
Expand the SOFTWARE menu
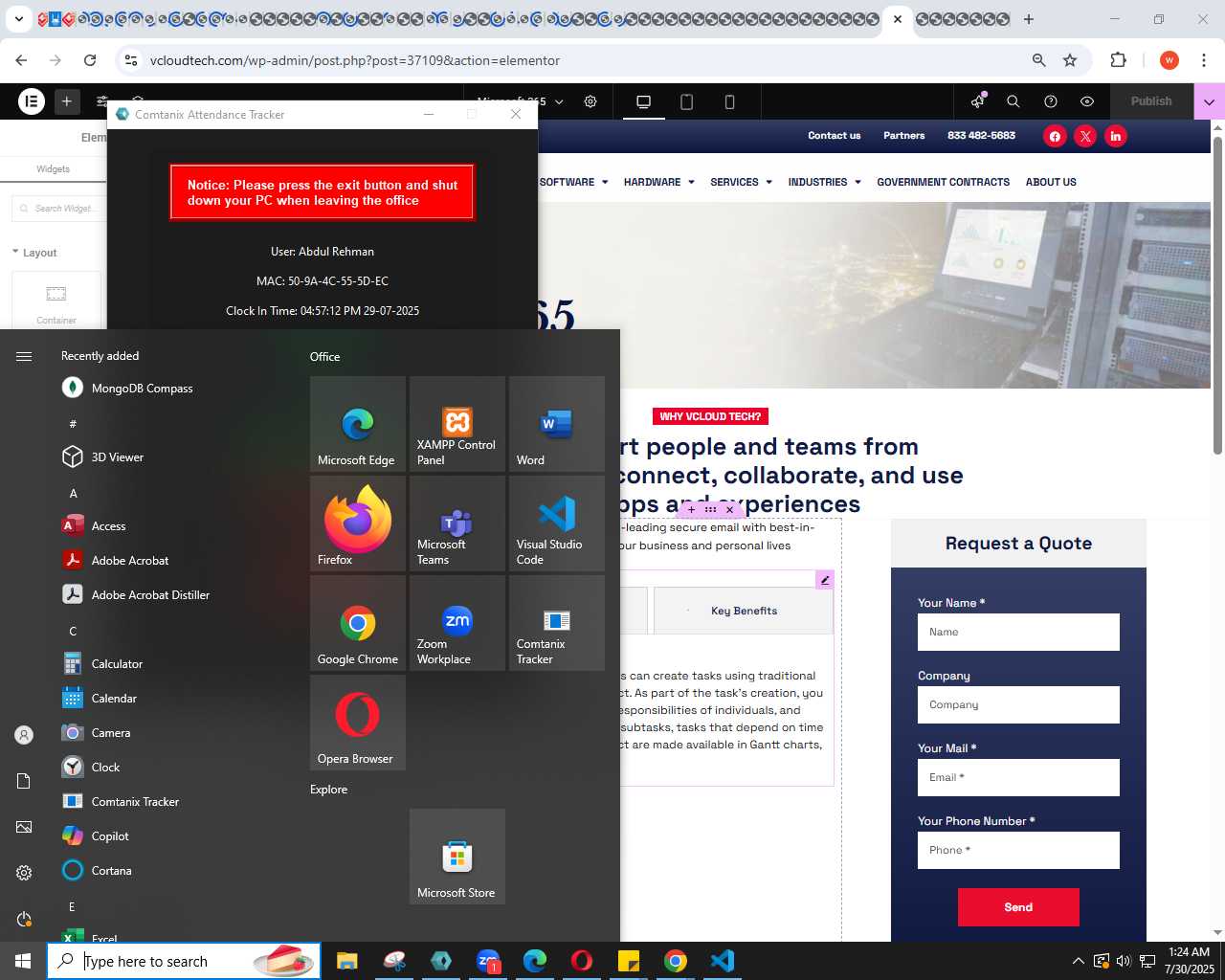point(573,182)
